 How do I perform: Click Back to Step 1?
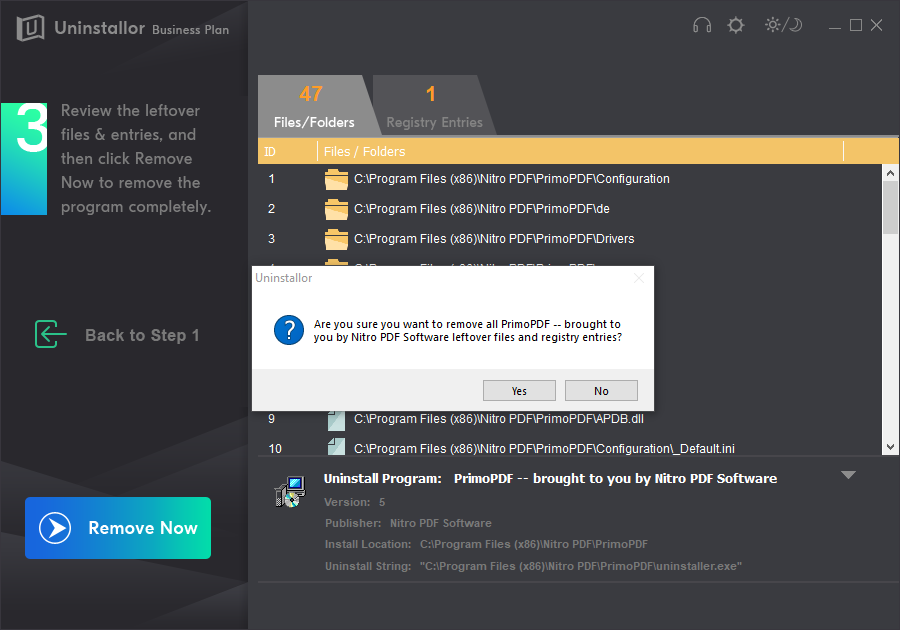tap(142, 335)
